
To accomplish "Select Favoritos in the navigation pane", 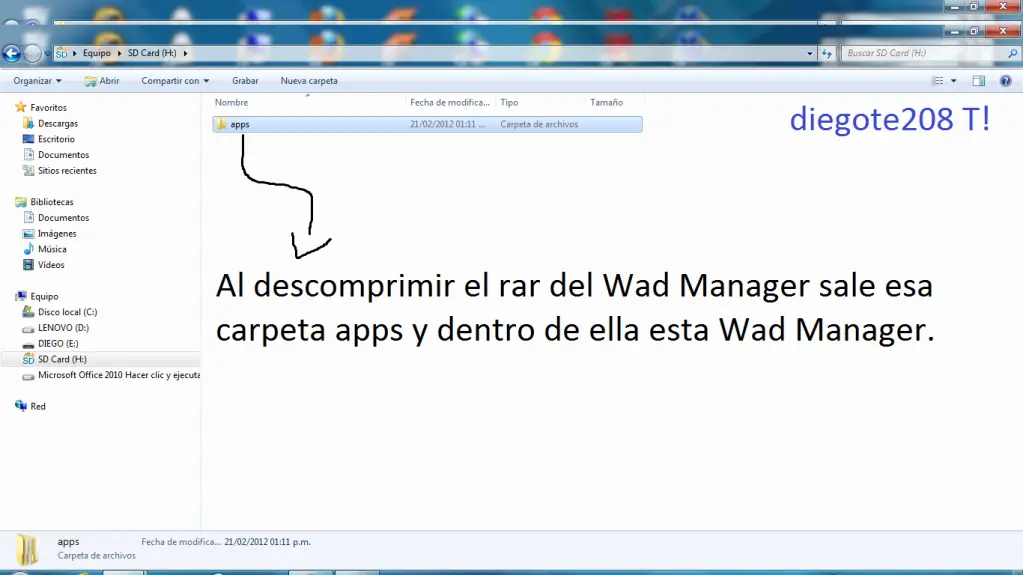I will click(x=48, y=108).
